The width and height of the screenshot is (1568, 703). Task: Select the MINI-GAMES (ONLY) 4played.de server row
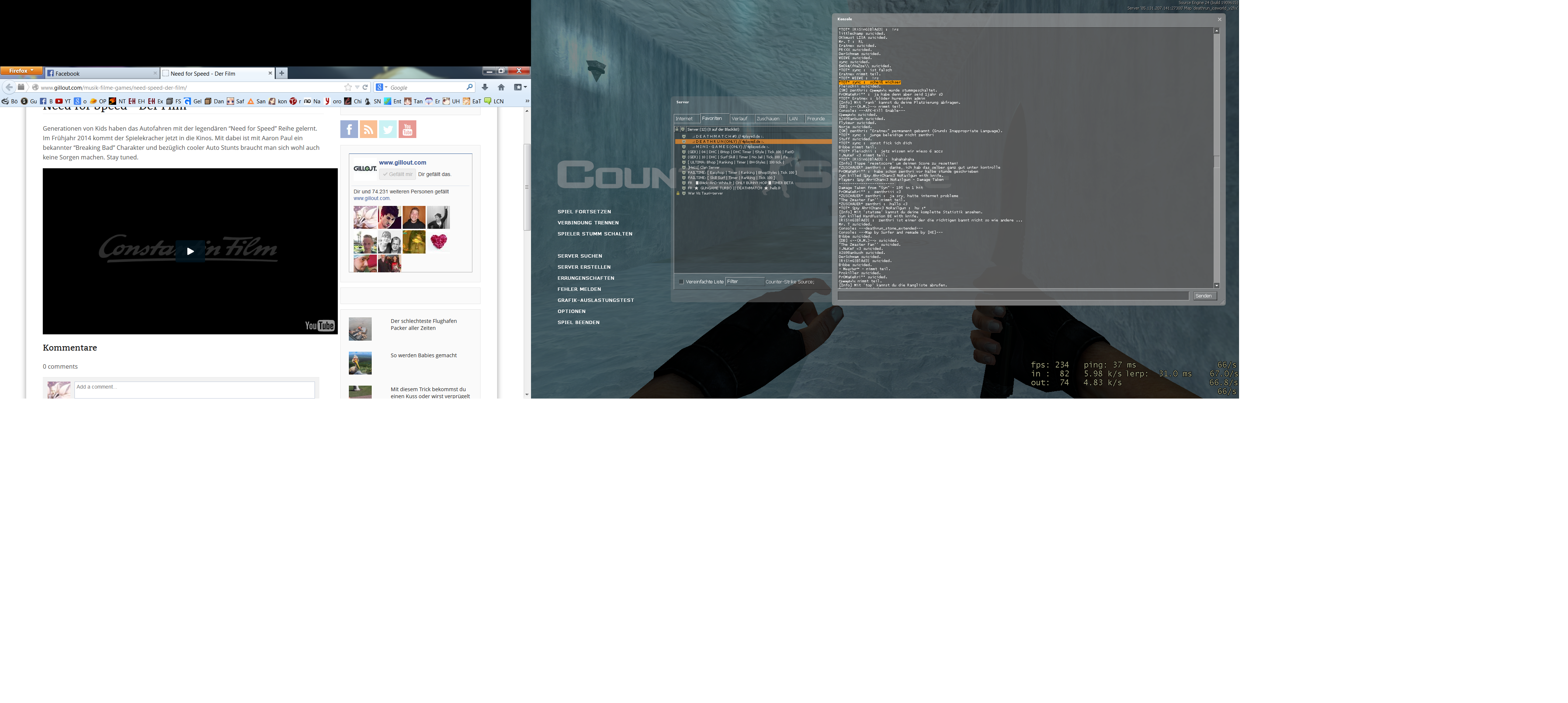[x=753, y=147]
